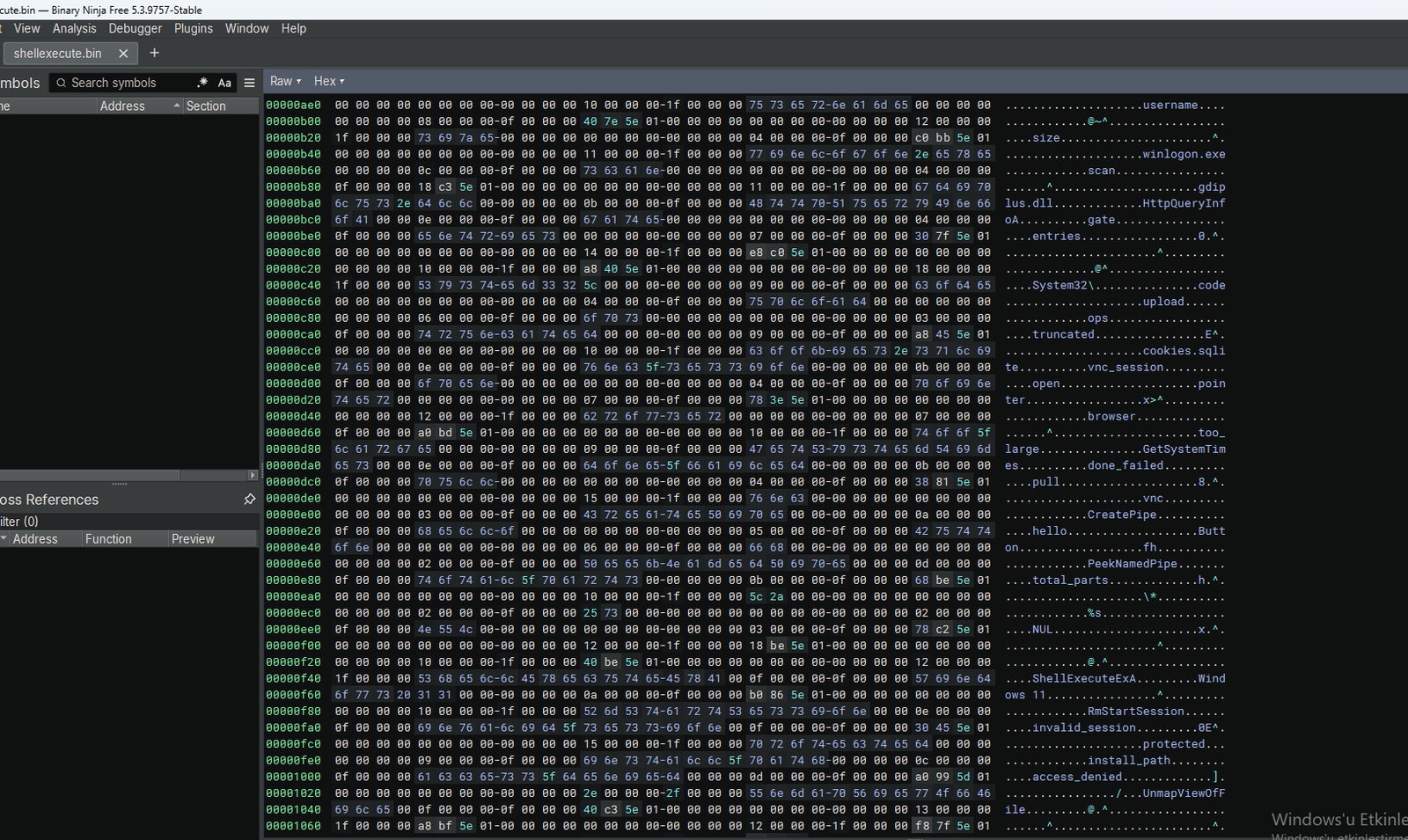
Task: Select address 00001060 in hex view
Action: (x=294, y=826)
